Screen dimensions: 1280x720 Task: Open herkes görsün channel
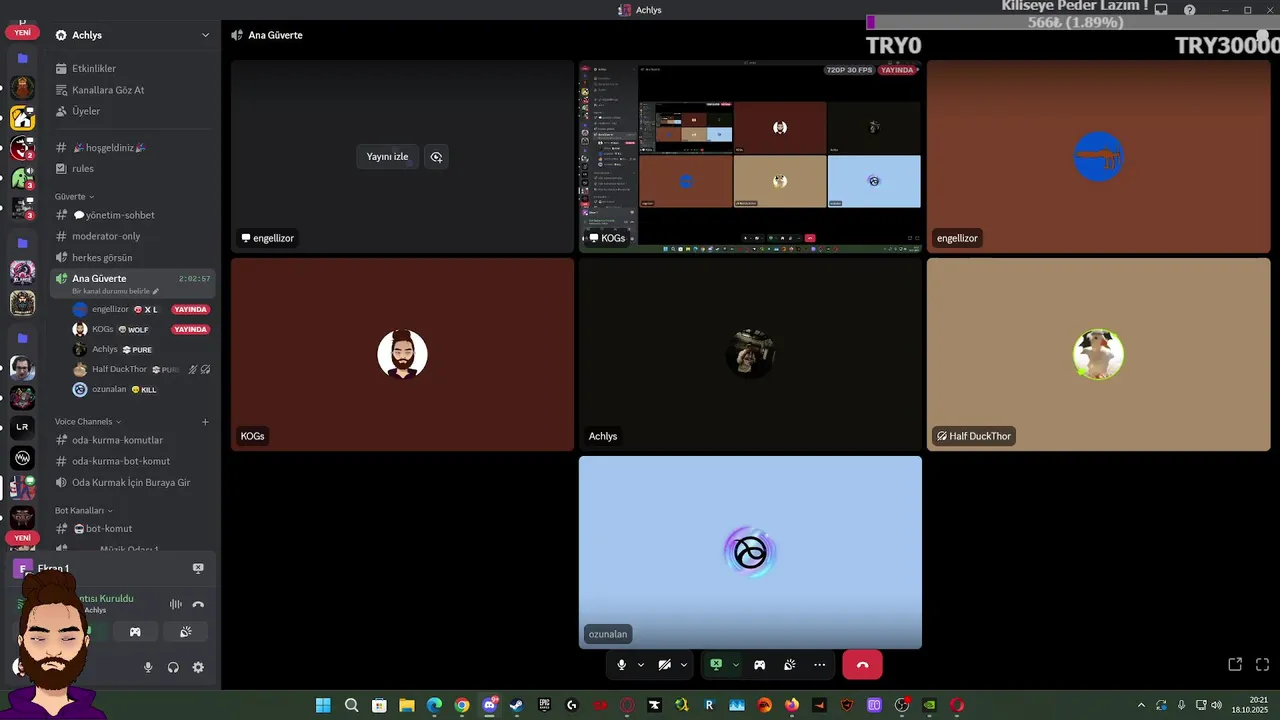[x=133, y=258]
